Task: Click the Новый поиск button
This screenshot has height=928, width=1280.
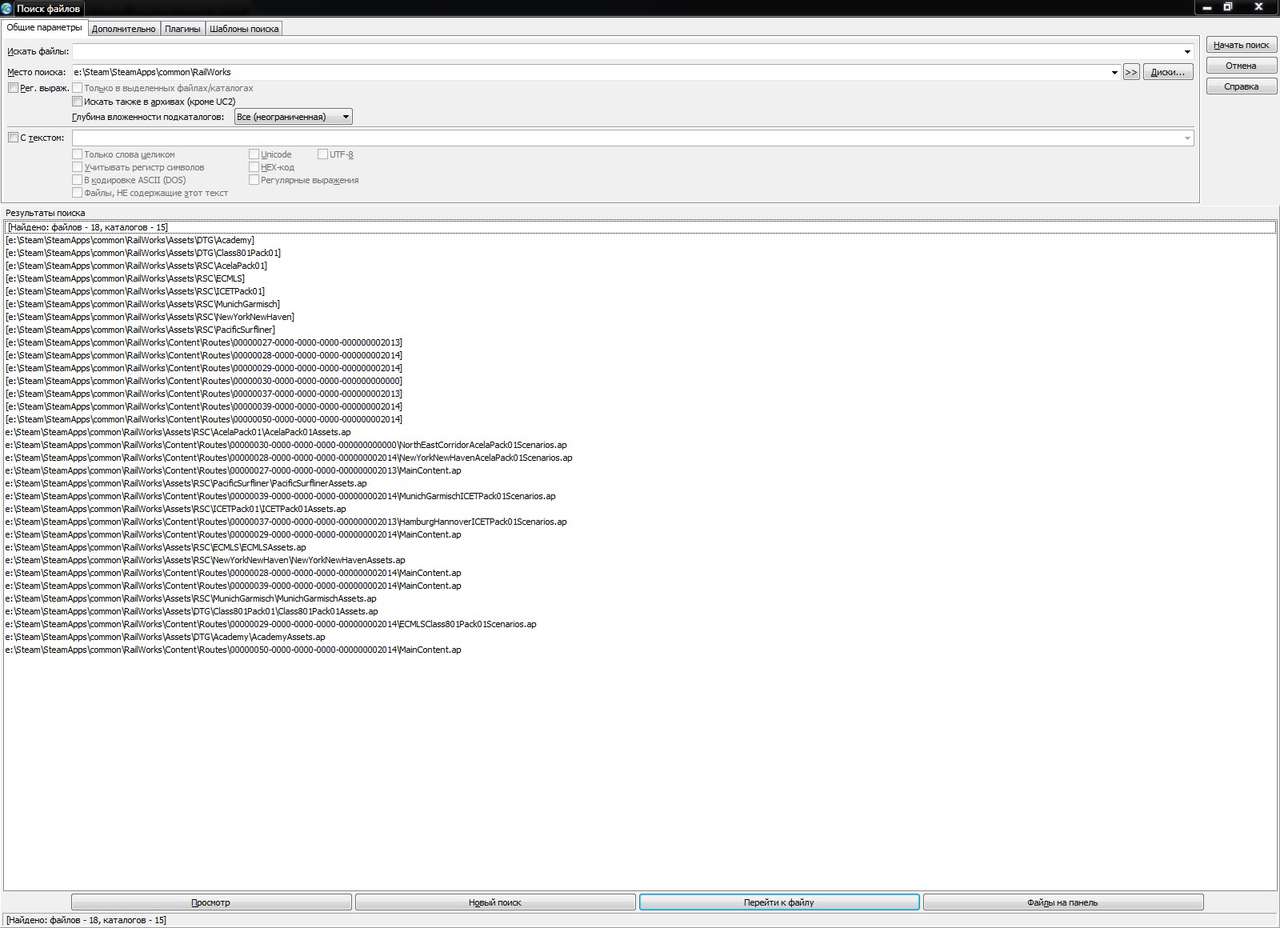Action: tap(495, 902)
